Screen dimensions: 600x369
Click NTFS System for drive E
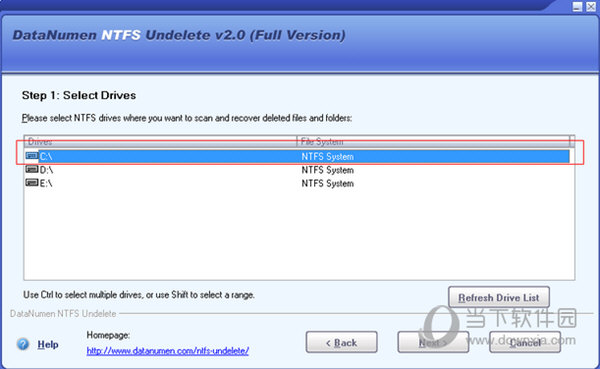tap(327, 183)
